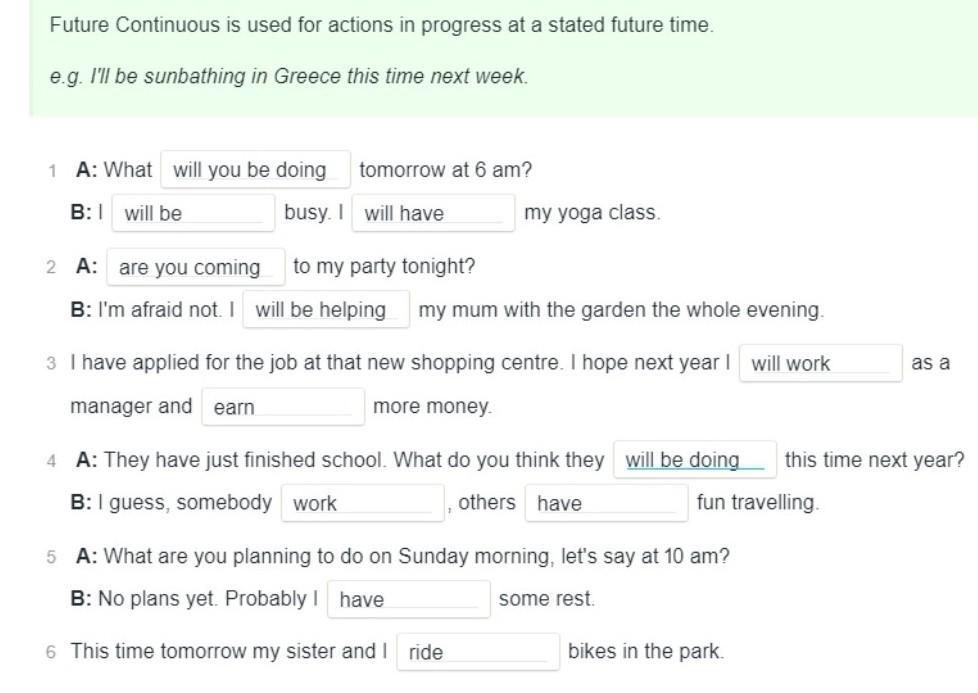This screenshot has width=978, height=693.
Task: Click question number 4 label
Action: 51,461
